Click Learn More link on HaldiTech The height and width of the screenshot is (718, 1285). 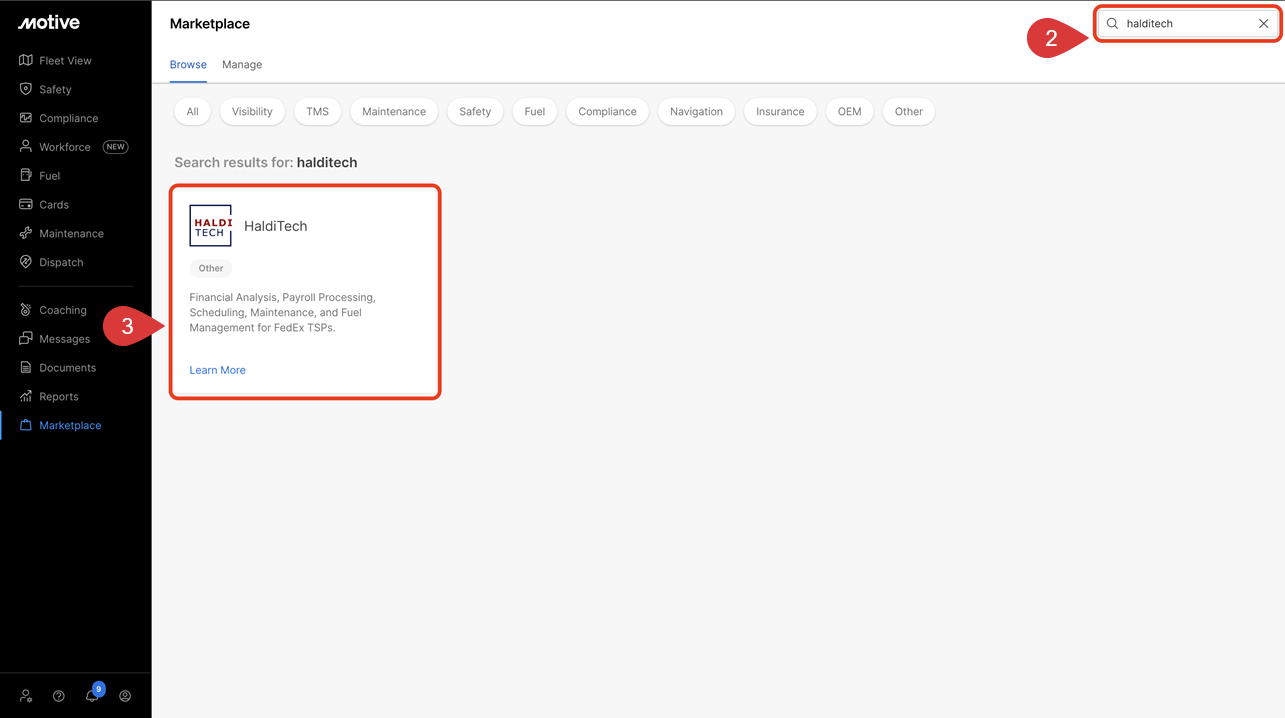pos(217,370)
